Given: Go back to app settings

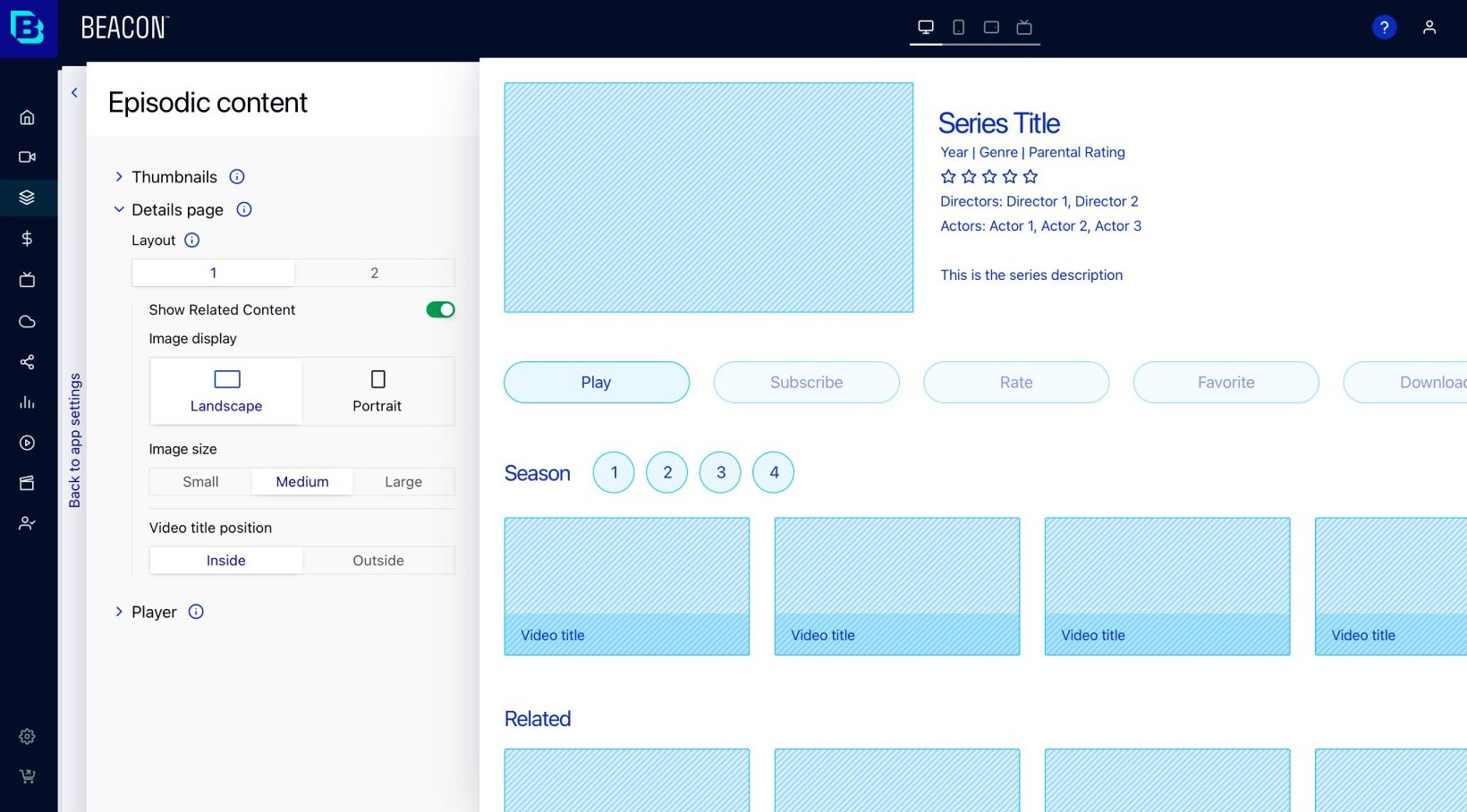Looking at the screenshot, I should 75,441.
